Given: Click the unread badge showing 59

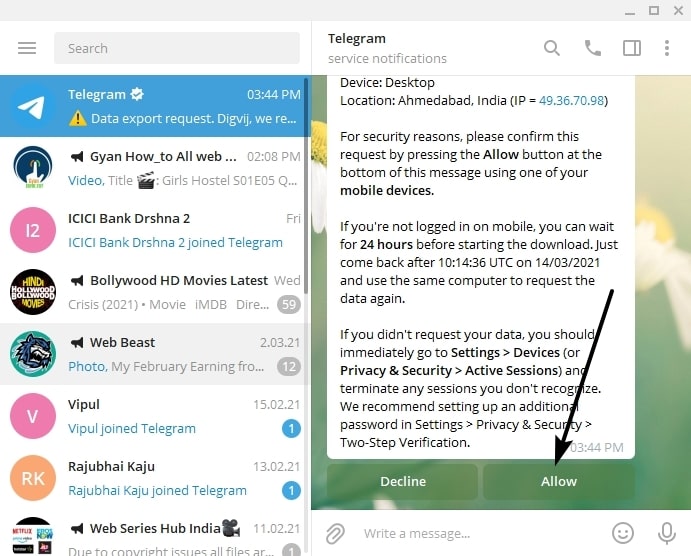Looking at the screenshot, I should (289, 304).
